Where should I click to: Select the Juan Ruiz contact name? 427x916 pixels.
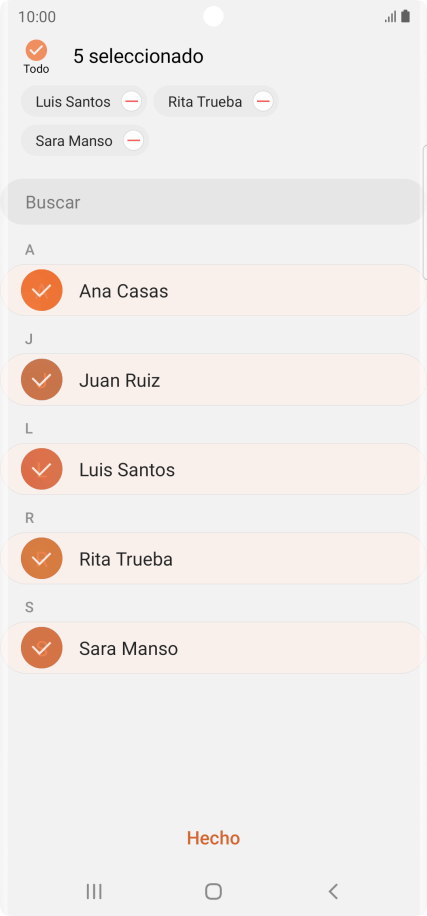120,381
